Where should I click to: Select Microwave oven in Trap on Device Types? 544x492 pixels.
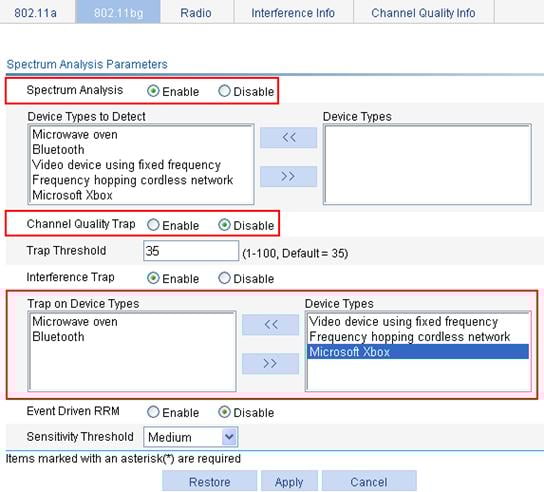pos(75,321)
